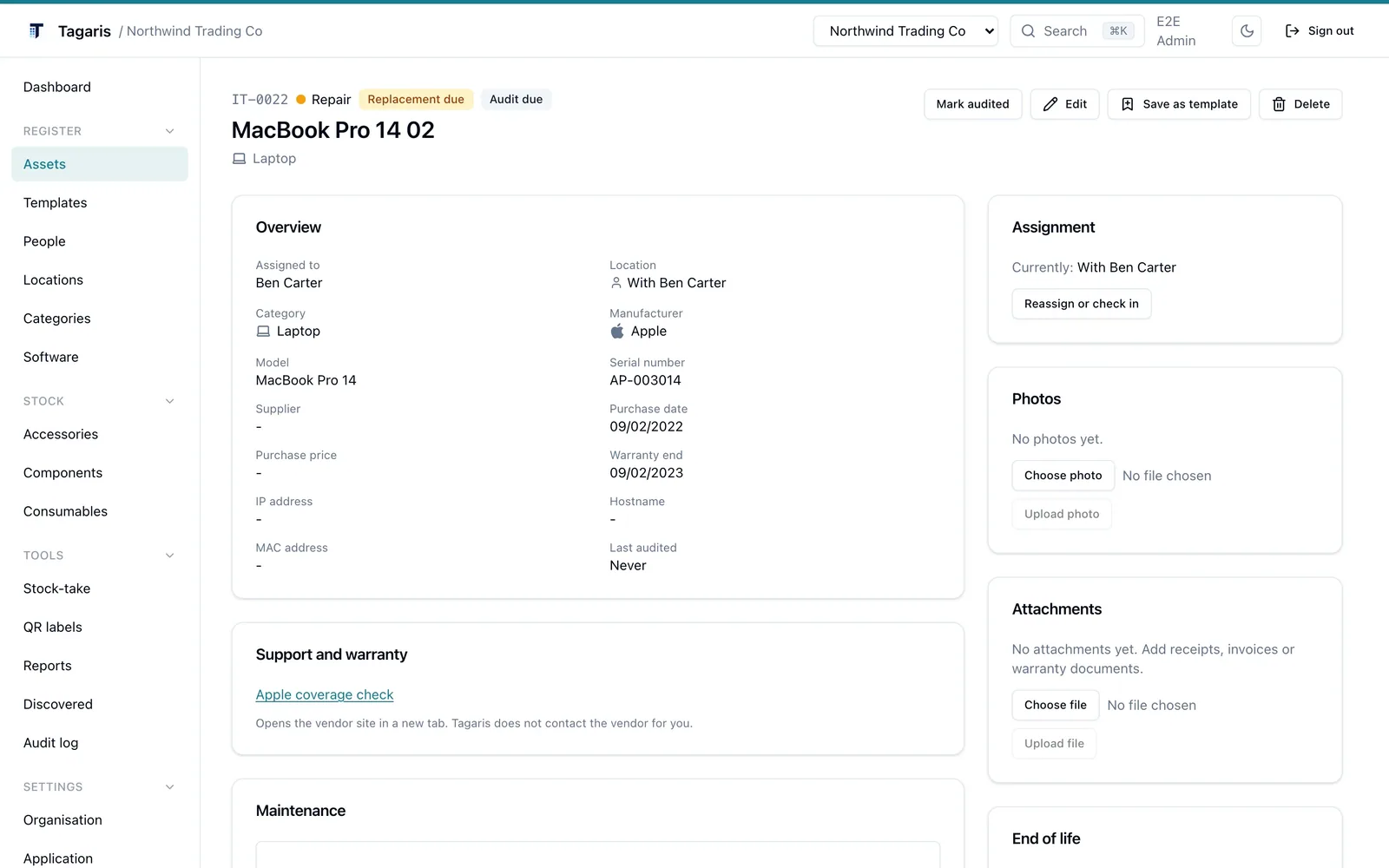Click the Choose photo button

coord(1063,476)
